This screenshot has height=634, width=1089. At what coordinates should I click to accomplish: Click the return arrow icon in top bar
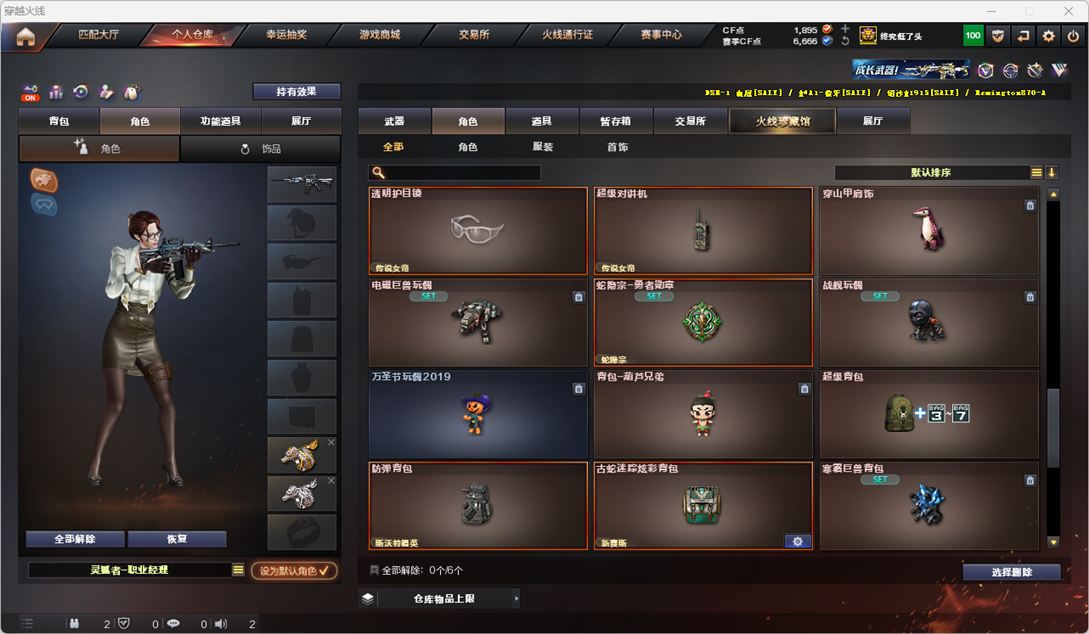pyautogui.click(x=1023, y=35)
